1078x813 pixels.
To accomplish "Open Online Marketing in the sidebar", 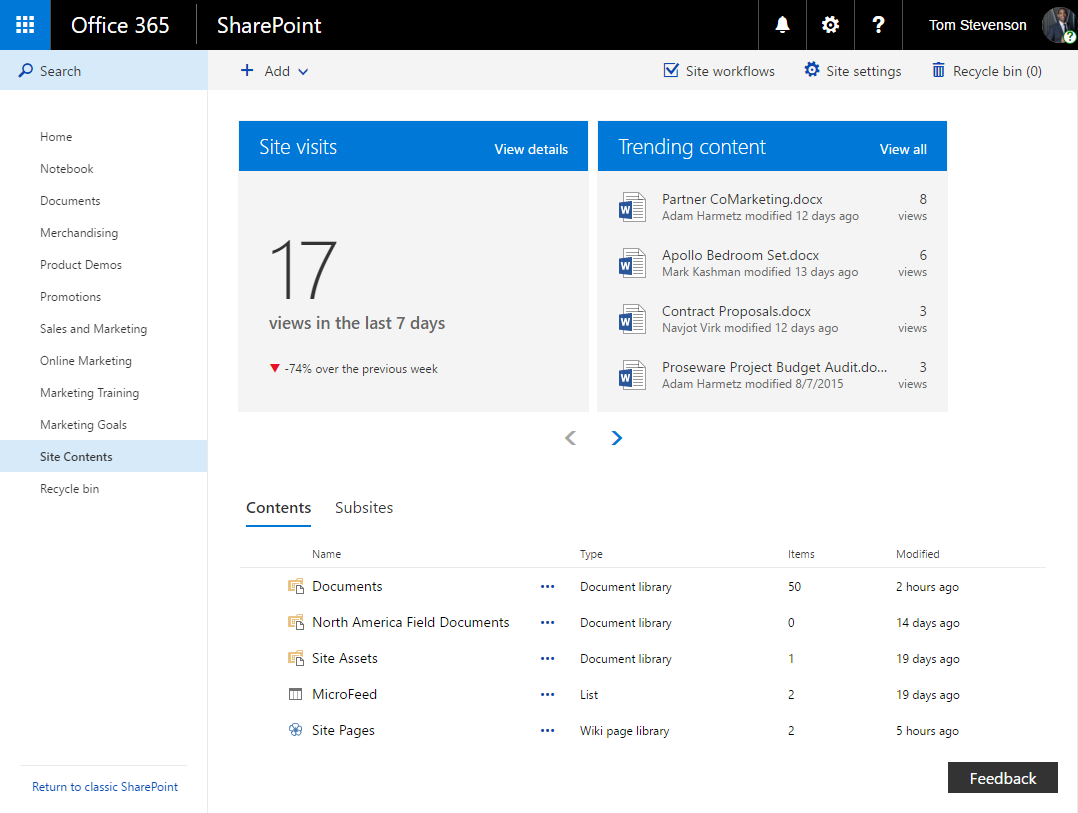I will coord(86,361).
